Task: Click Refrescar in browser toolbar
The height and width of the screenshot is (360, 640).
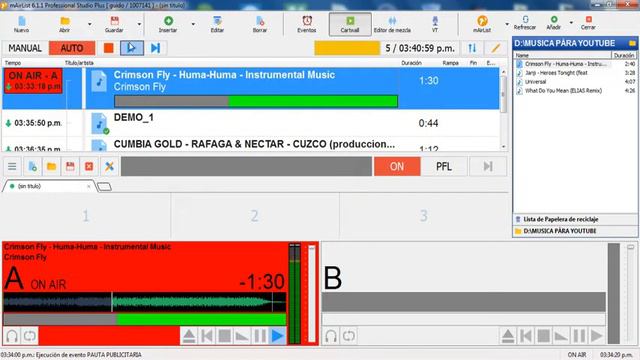Action: pyautogui.click(x=525, y=23)
